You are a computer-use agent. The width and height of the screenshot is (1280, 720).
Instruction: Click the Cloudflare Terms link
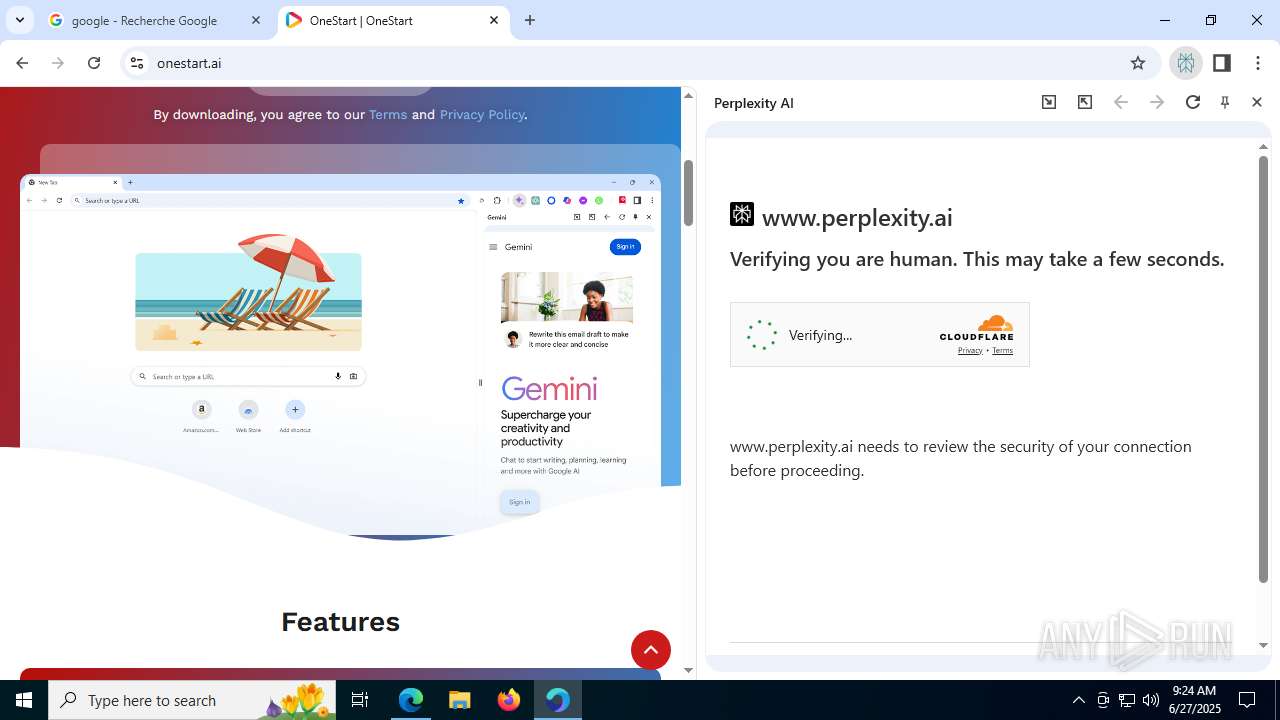tap(1002, 350)
